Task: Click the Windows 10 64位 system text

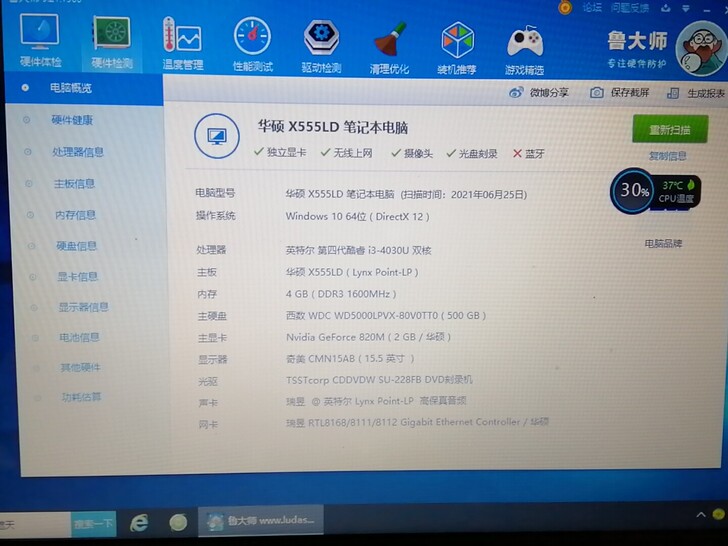Action: 358,216
